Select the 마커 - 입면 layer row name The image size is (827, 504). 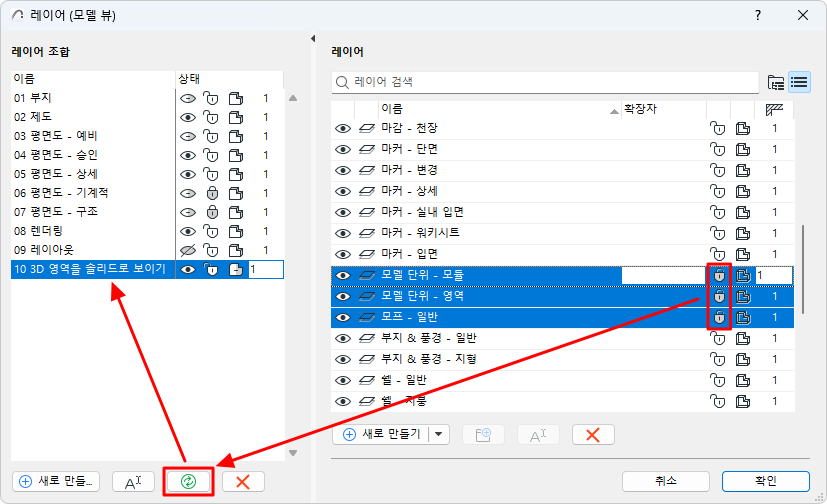pyautogui.click(x=410, y=254)
